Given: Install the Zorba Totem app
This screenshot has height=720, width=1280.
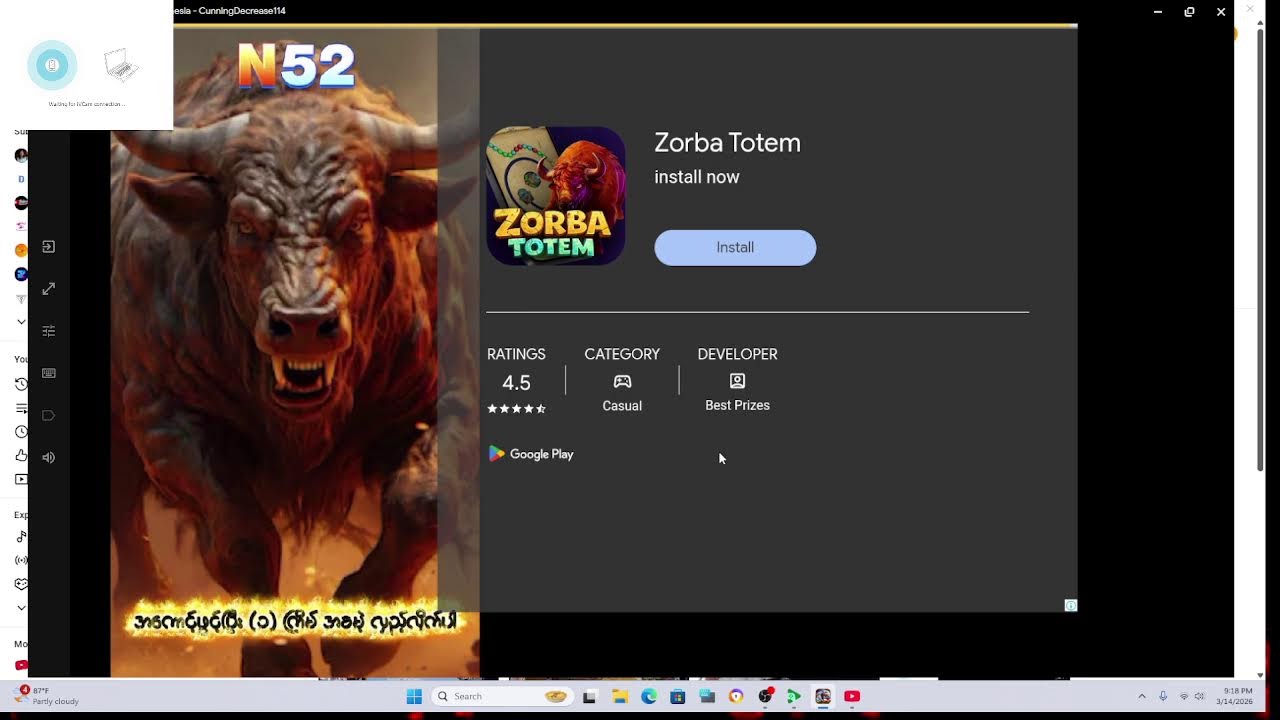Looking at the screenshot, I should pyautogui.click(x=735, y=248).
